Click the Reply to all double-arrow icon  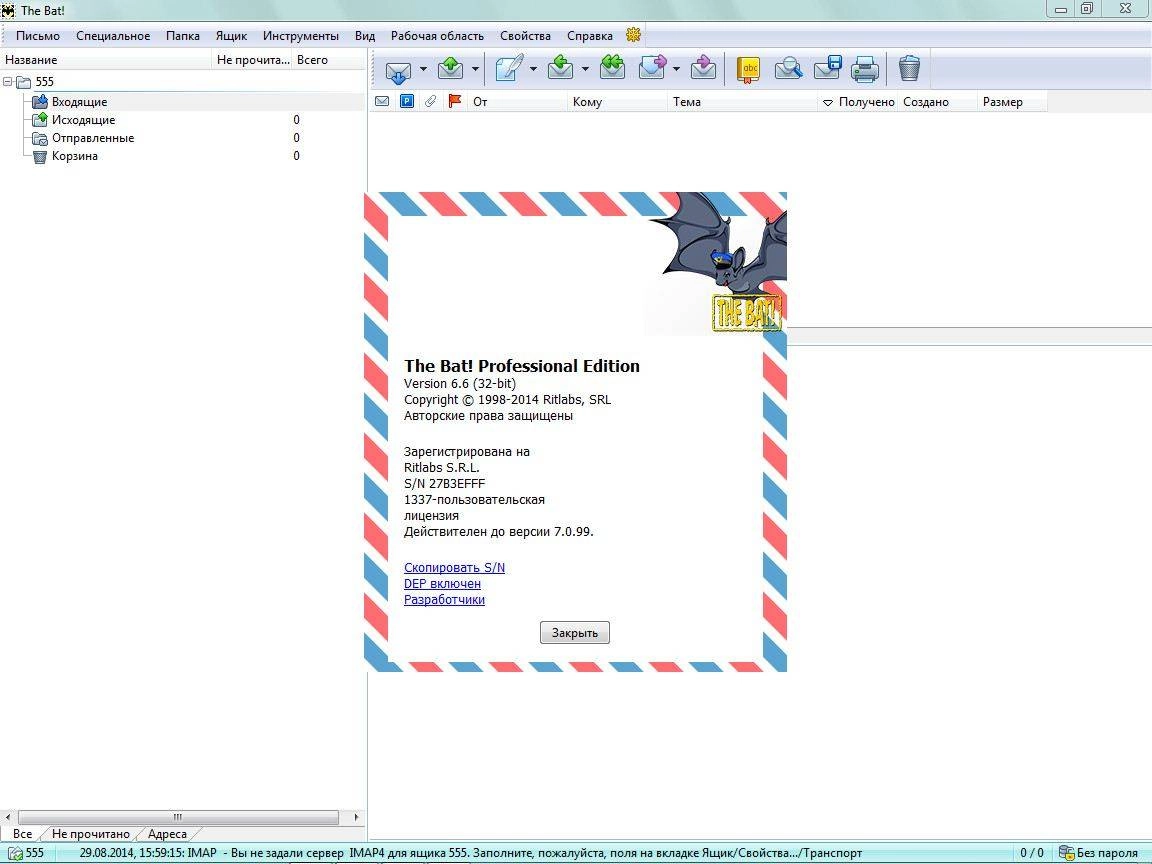pyautogui.click(x=613, y=68)
